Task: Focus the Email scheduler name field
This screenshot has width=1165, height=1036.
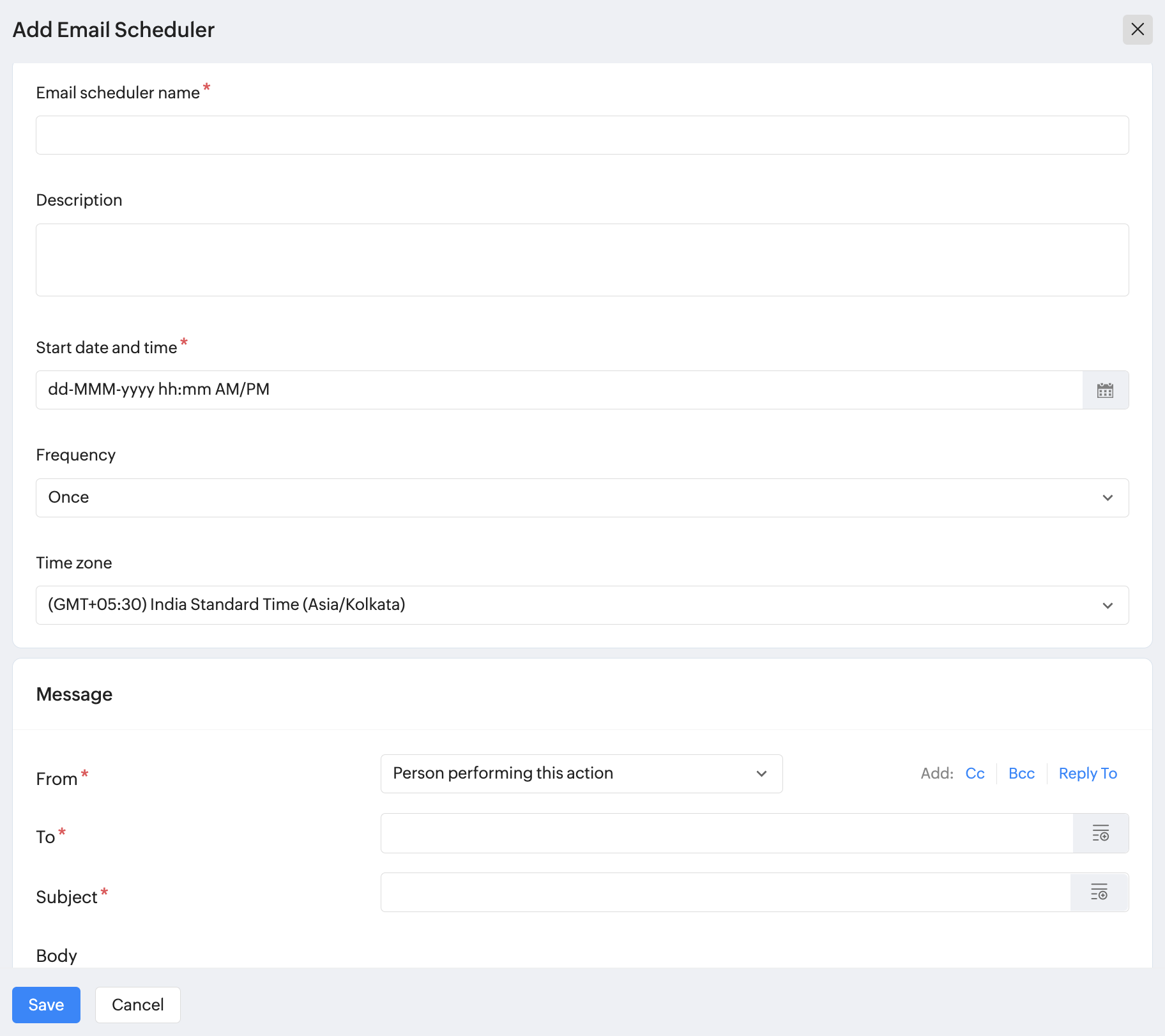Action: tap(581, 135)
